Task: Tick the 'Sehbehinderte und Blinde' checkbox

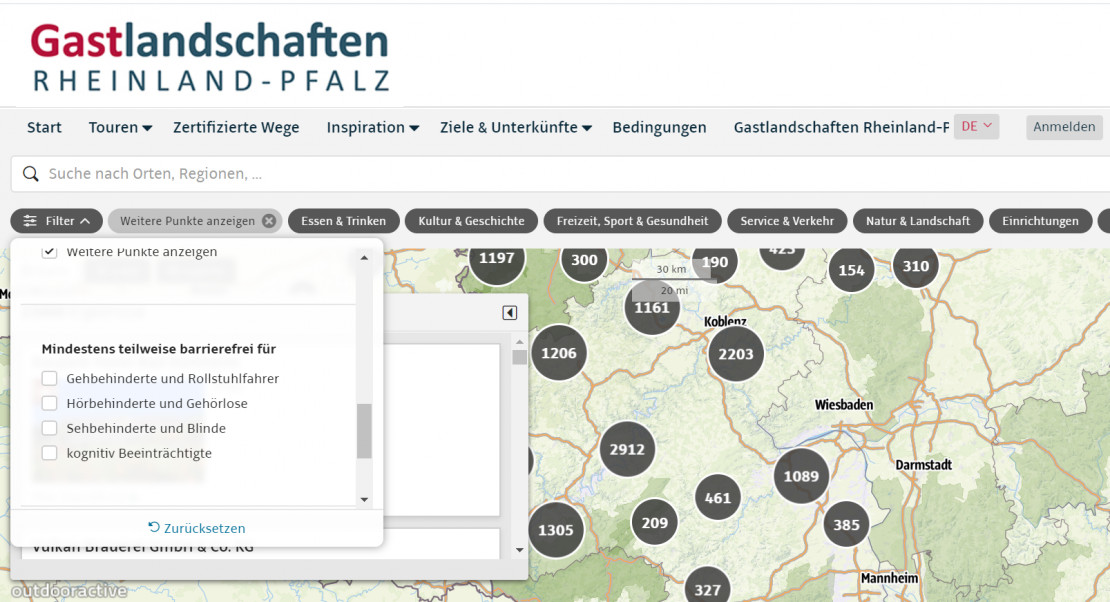Action: [49, 428]
